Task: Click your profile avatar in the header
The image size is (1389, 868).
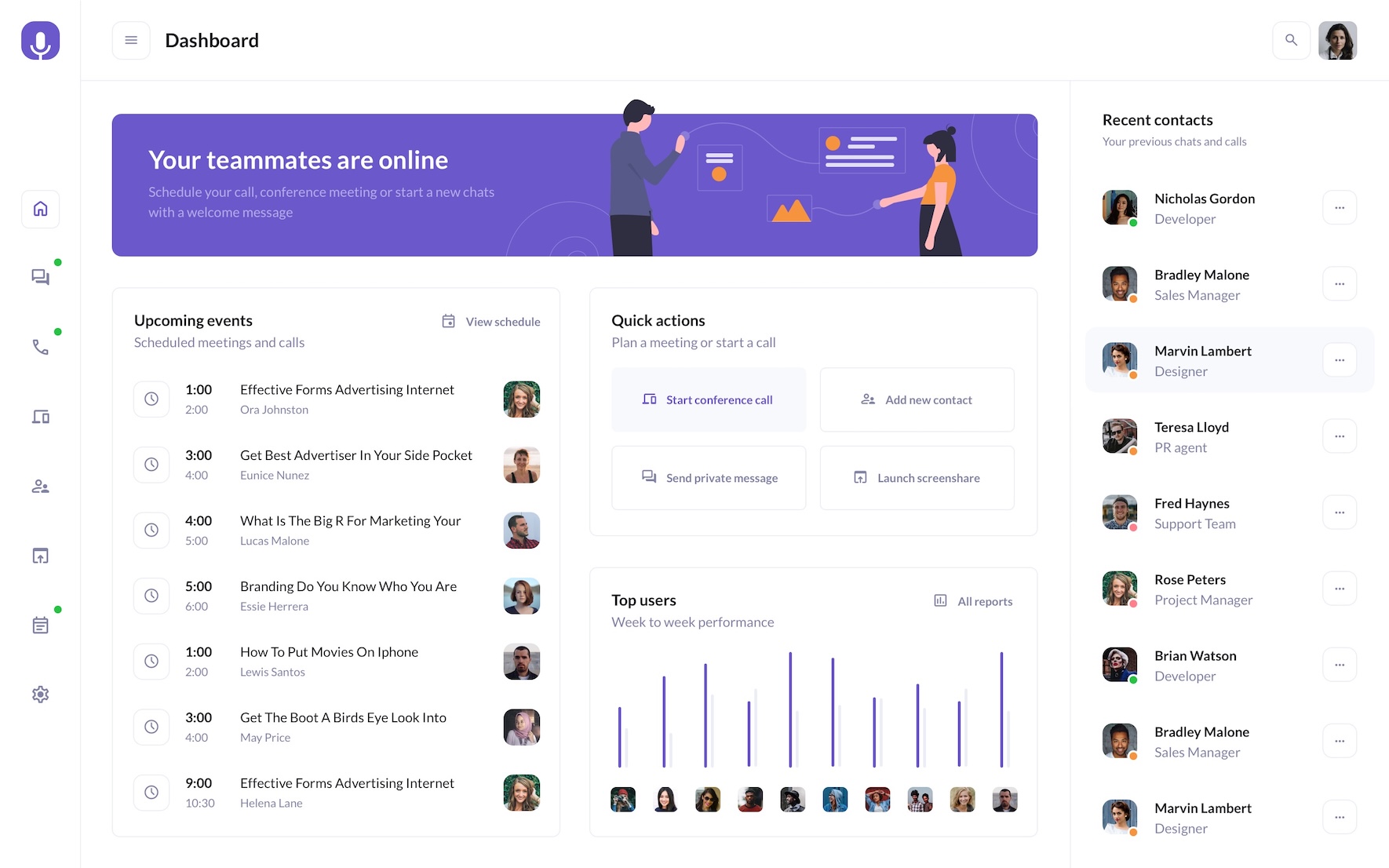Action: (x=1338, y=40)
